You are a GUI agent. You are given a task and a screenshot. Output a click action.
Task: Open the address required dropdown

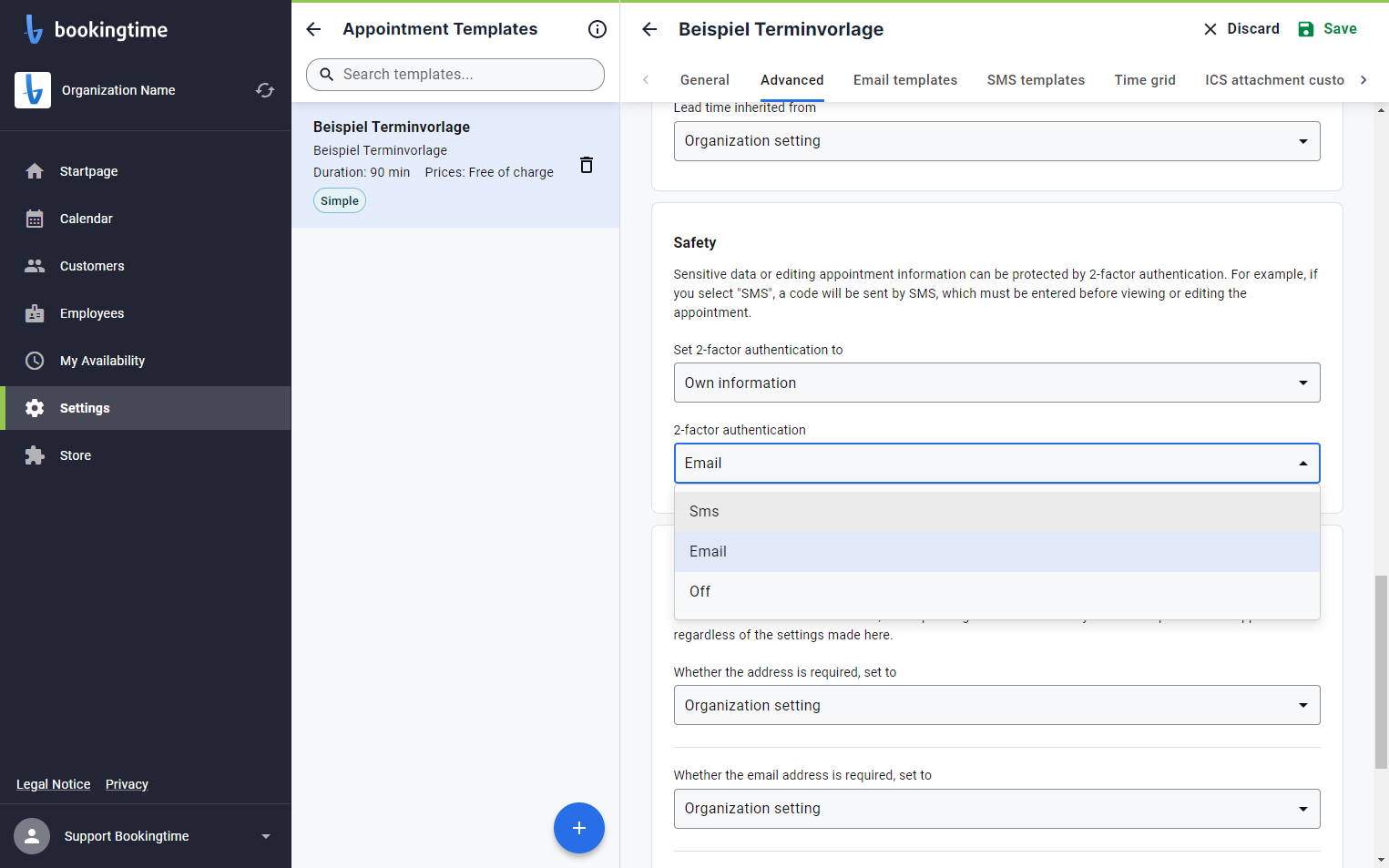996,705
